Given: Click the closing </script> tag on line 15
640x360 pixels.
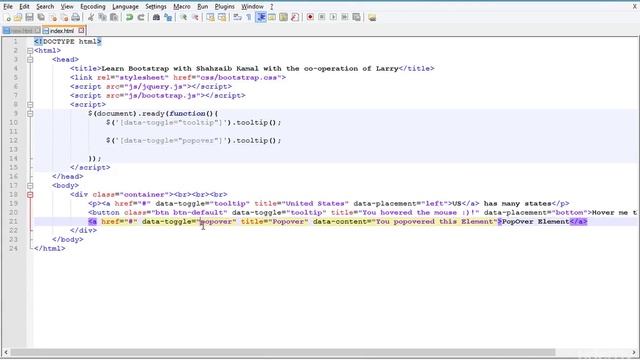Looking at the screenshot, I should click(90, 167).
